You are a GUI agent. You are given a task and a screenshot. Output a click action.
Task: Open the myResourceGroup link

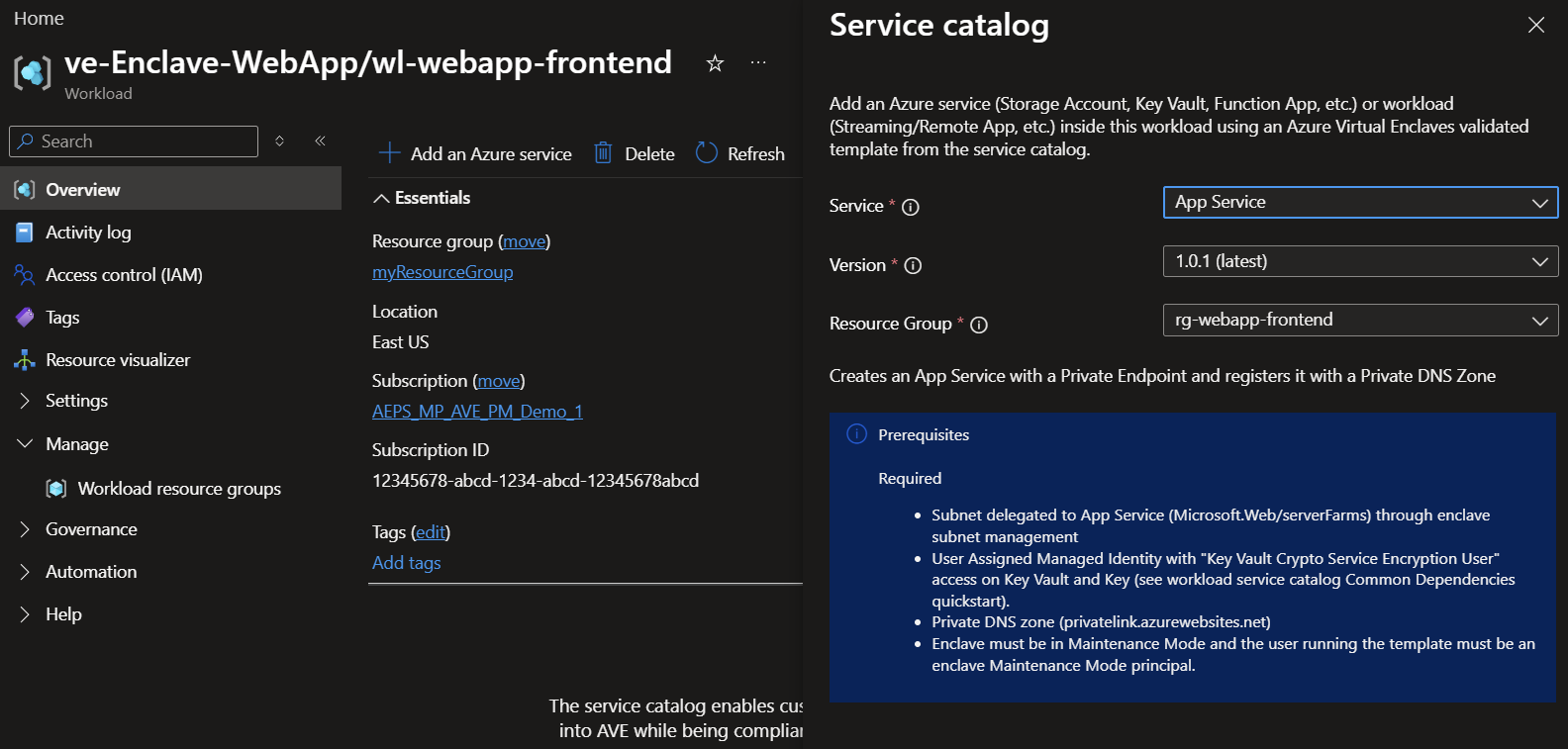point(442,272)
